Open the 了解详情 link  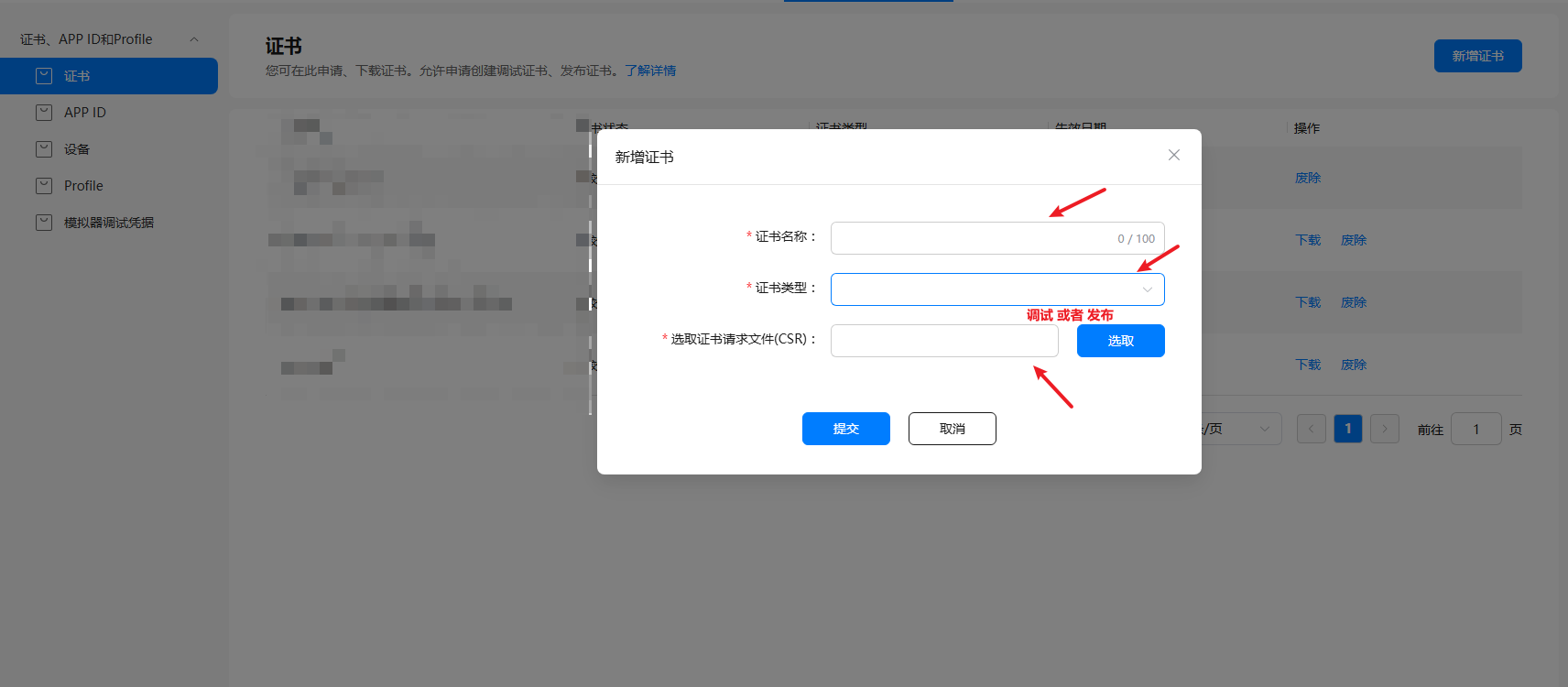(650, 71)
